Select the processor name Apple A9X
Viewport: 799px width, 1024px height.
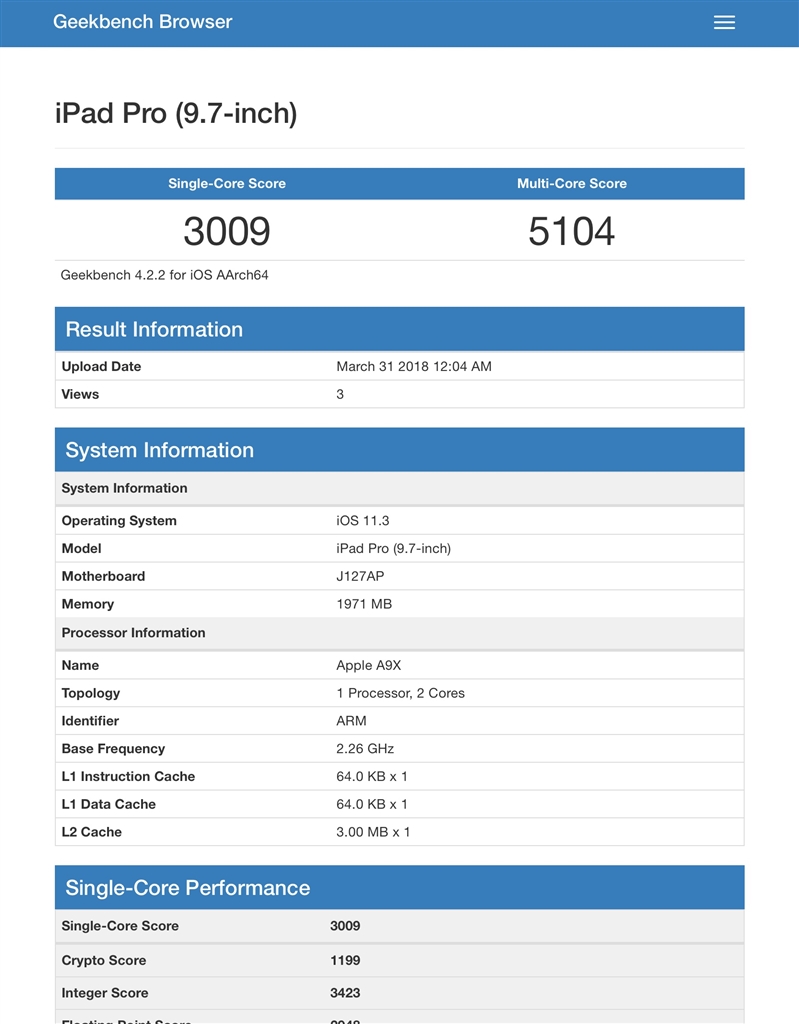click(368, 665)
